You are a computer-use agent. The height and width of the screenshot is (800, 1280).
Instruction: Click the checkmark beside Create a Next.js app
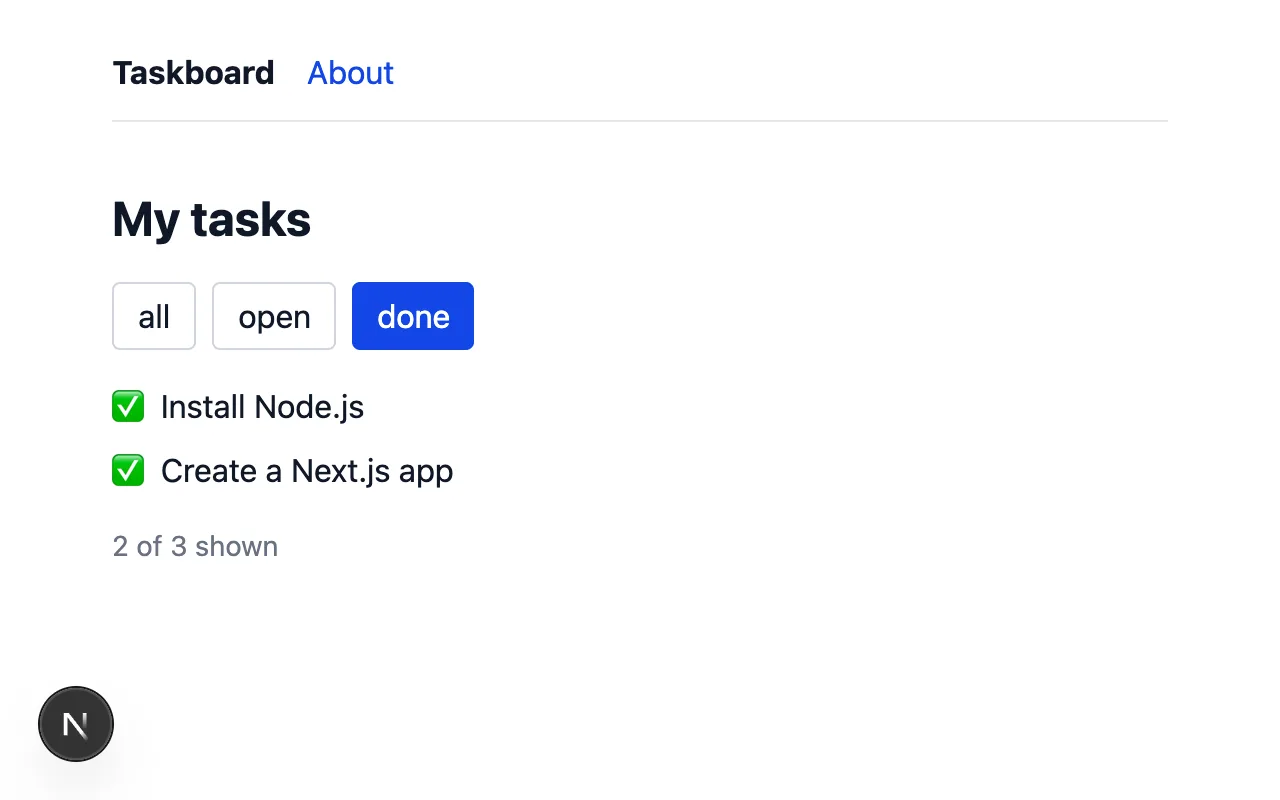click(x=128, y=471)
